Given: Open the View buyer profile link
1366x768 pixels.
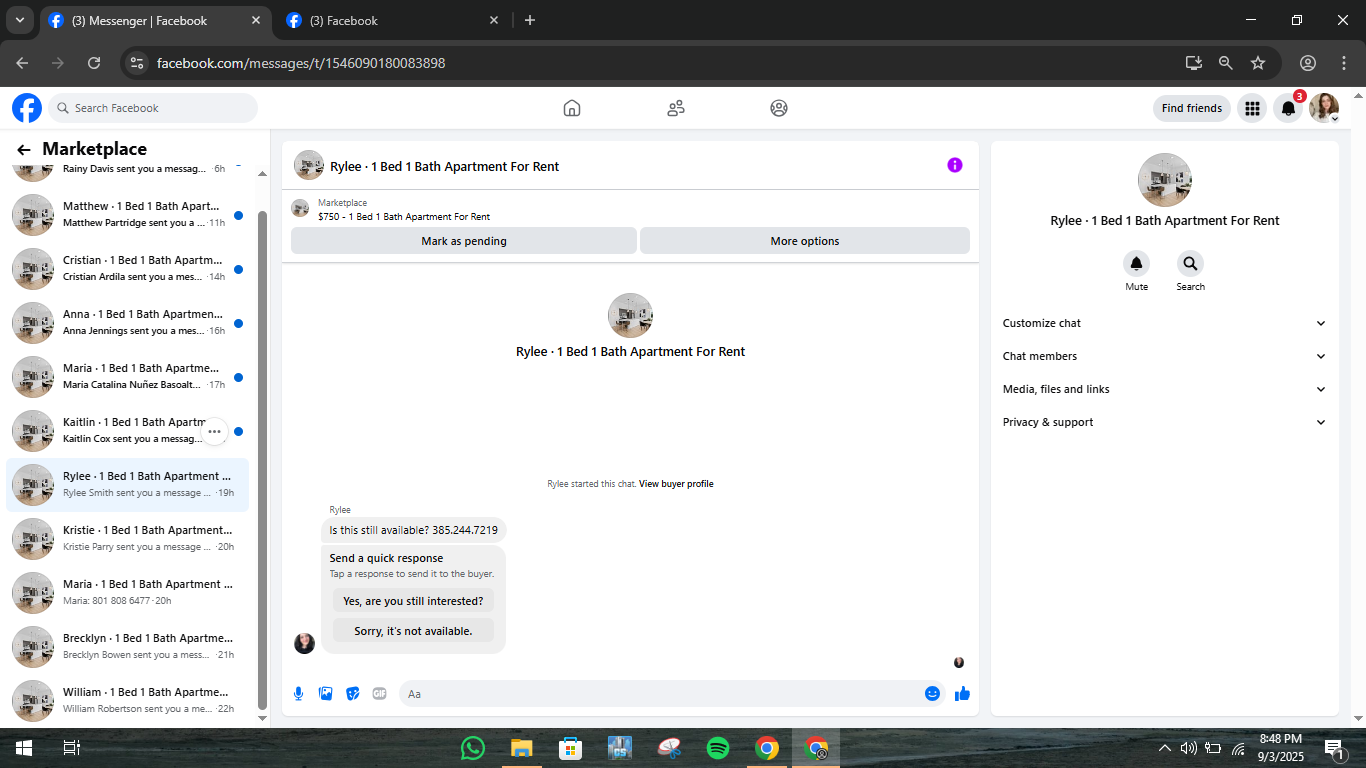Looking at the screenshot, I should click(676, 484).
